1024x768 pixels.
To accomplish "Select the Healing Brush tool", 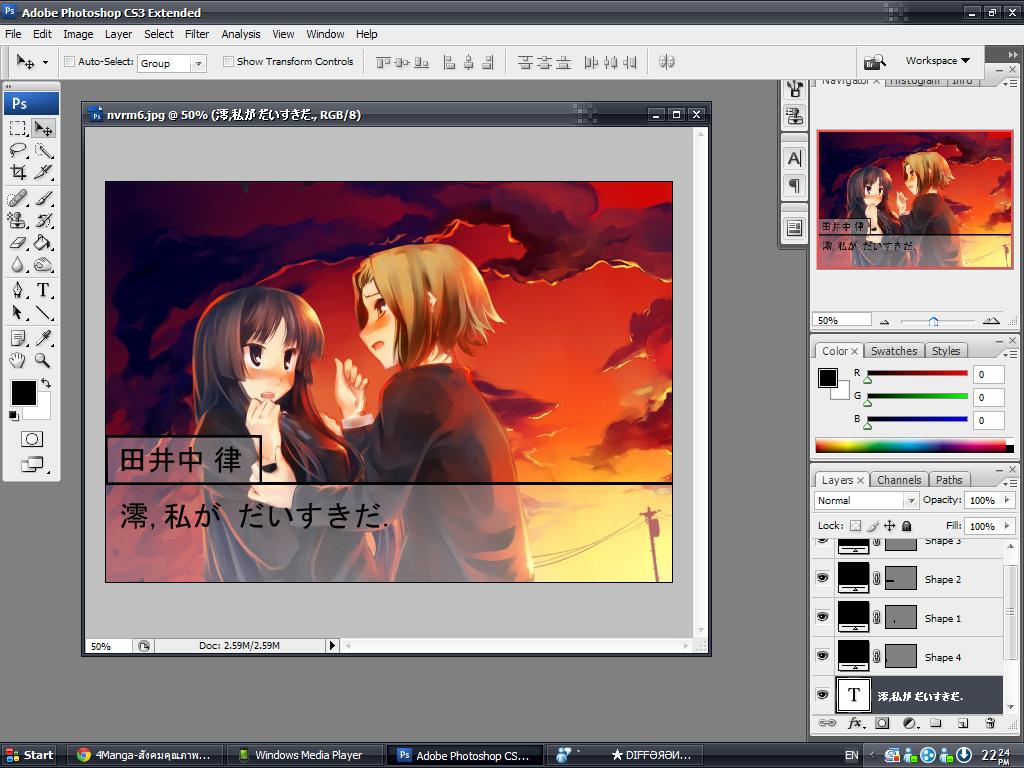I will 18,198.
